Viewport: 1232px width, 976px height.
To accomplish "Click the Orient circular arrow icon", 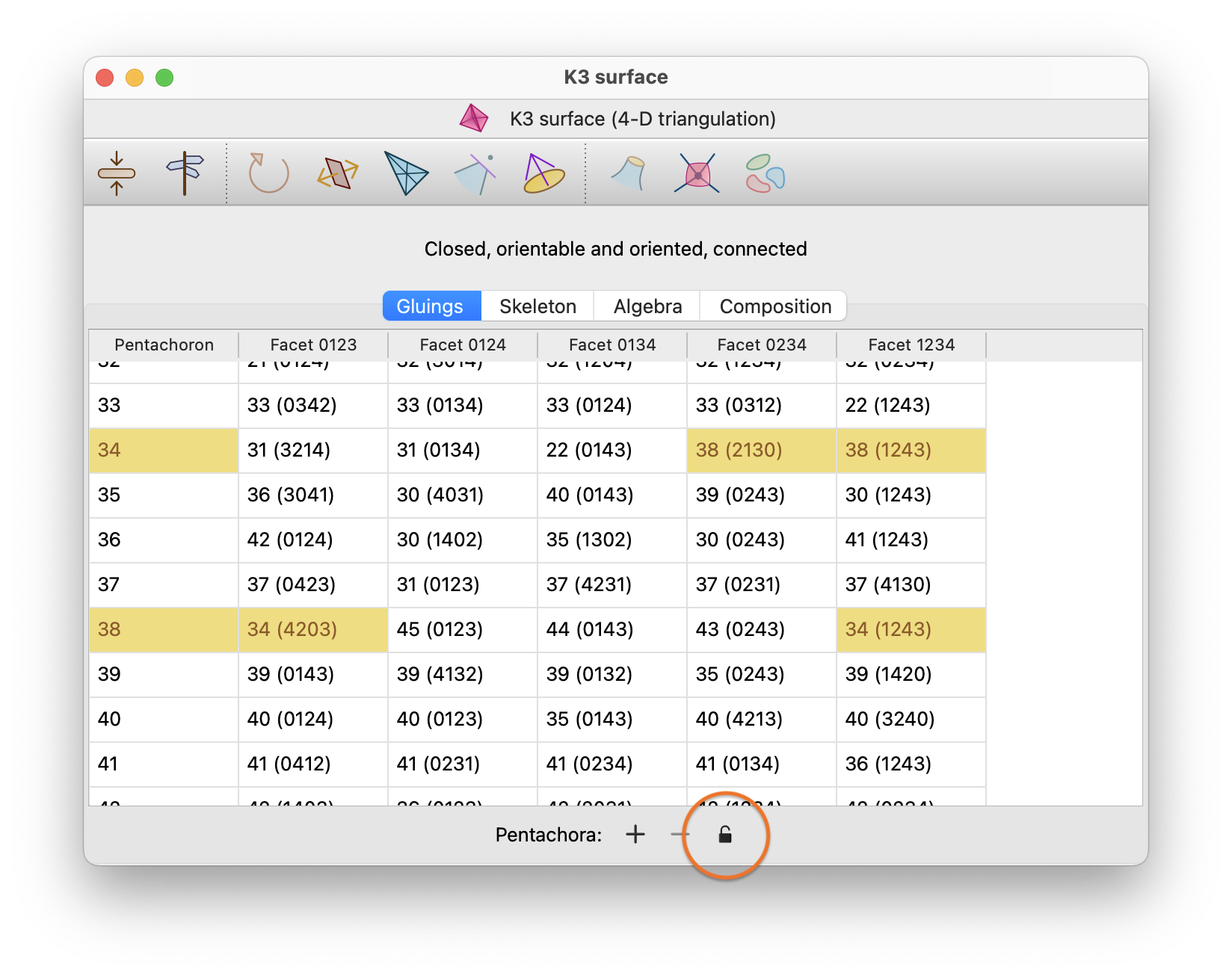I will 268,173.
